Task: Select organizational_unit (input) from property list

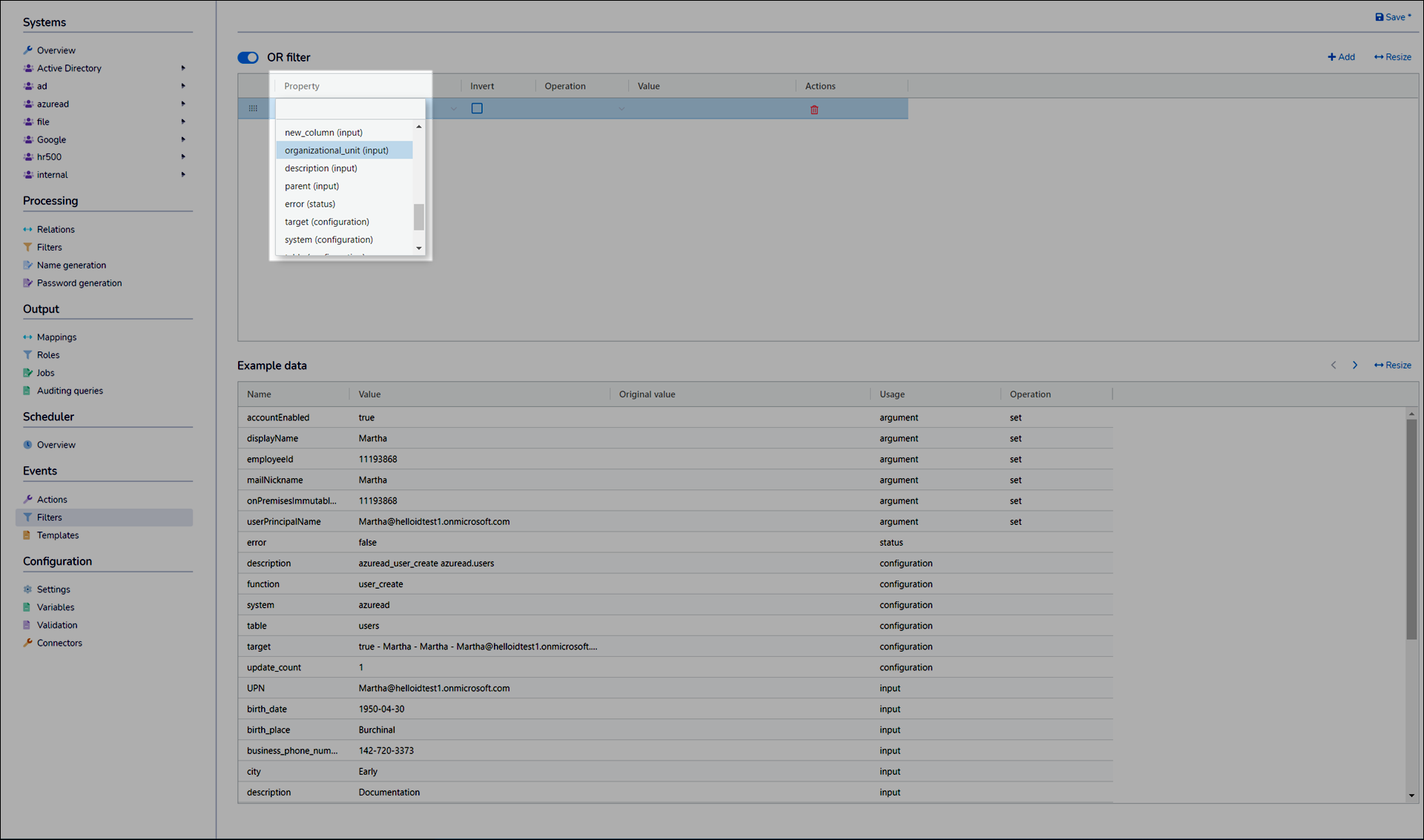Action: (x=337, y=151)
